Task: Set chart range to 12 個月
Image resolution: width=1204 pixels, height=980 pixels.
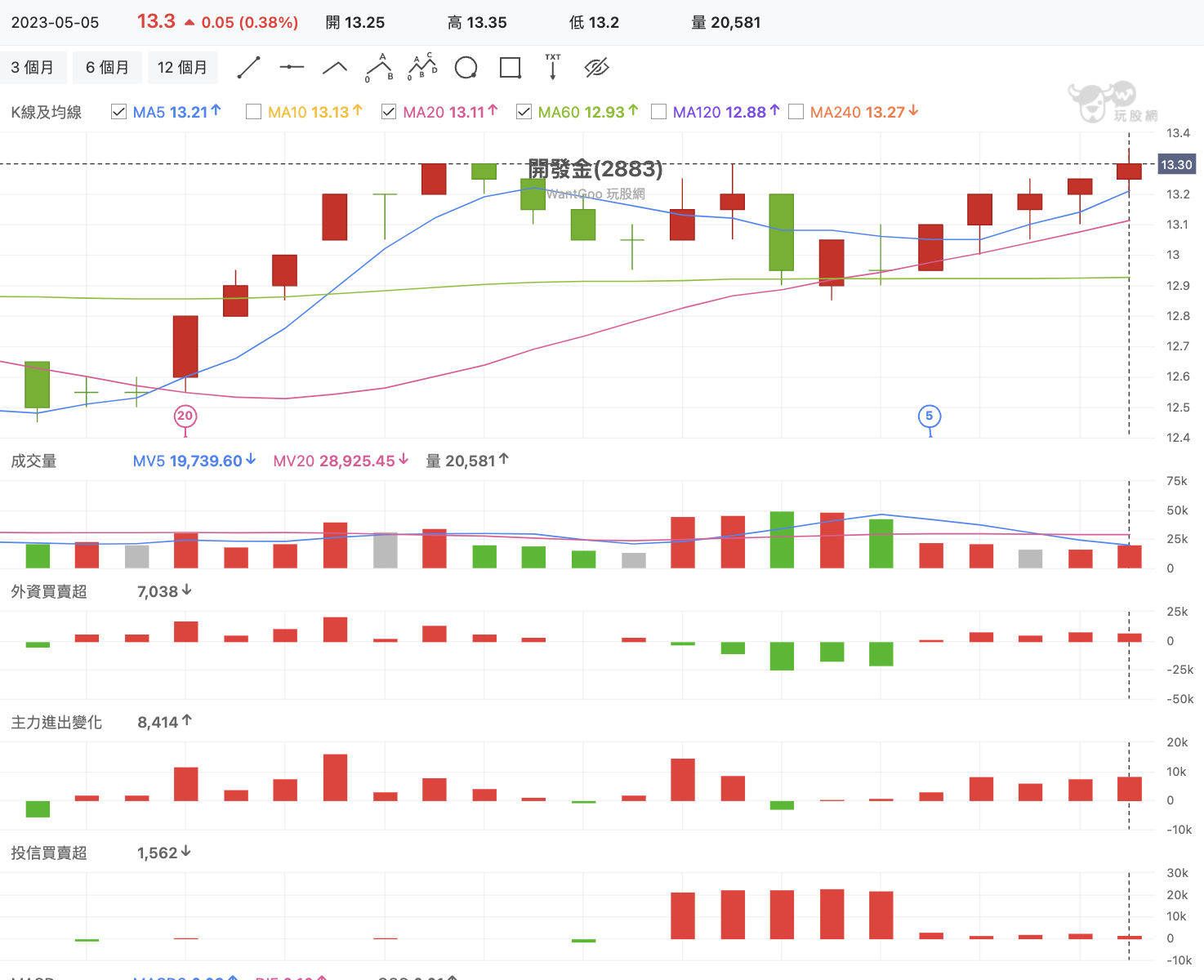Action: (x=182, y=68)
